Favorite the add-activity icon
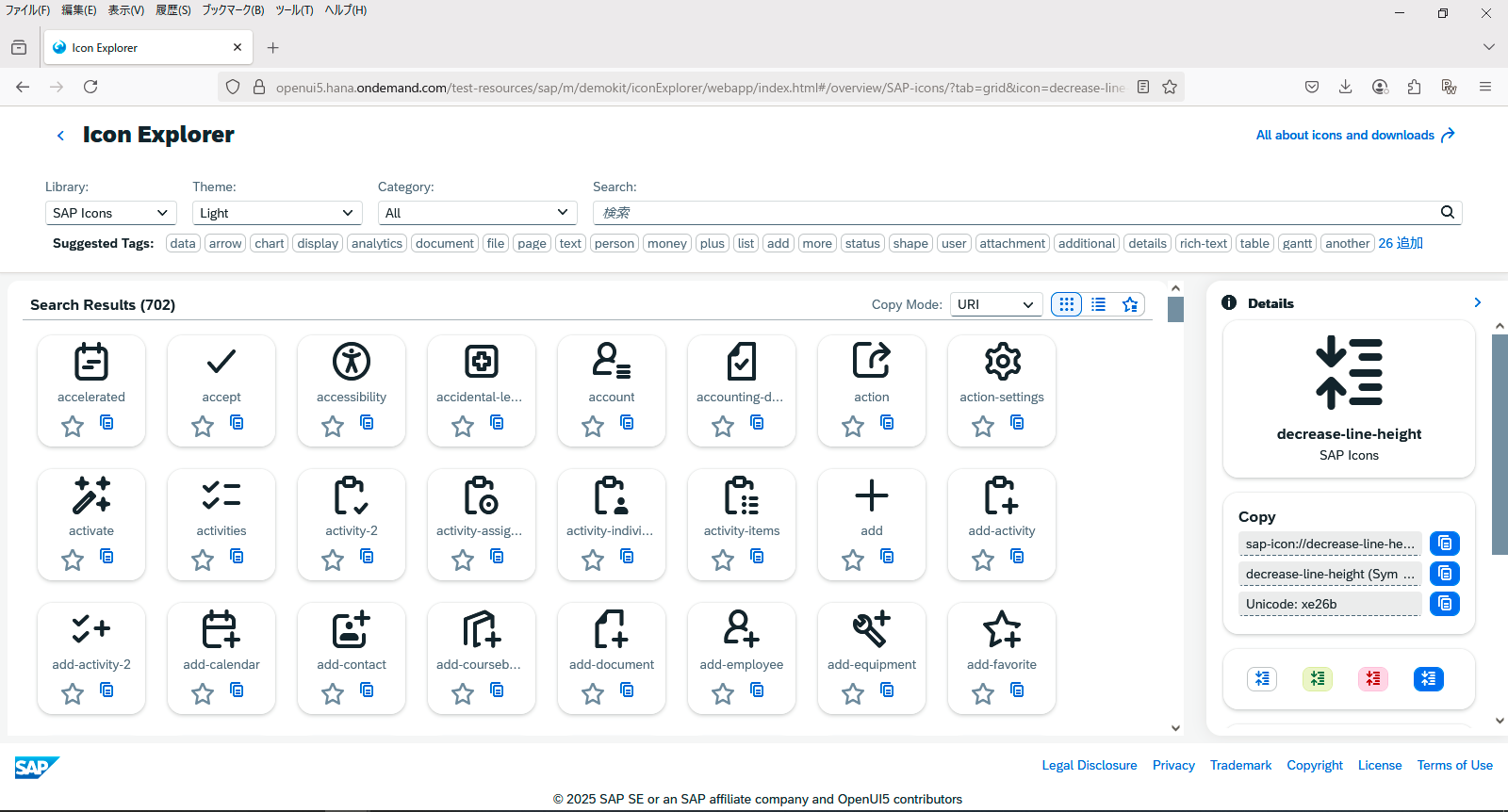 coord(983,560)
